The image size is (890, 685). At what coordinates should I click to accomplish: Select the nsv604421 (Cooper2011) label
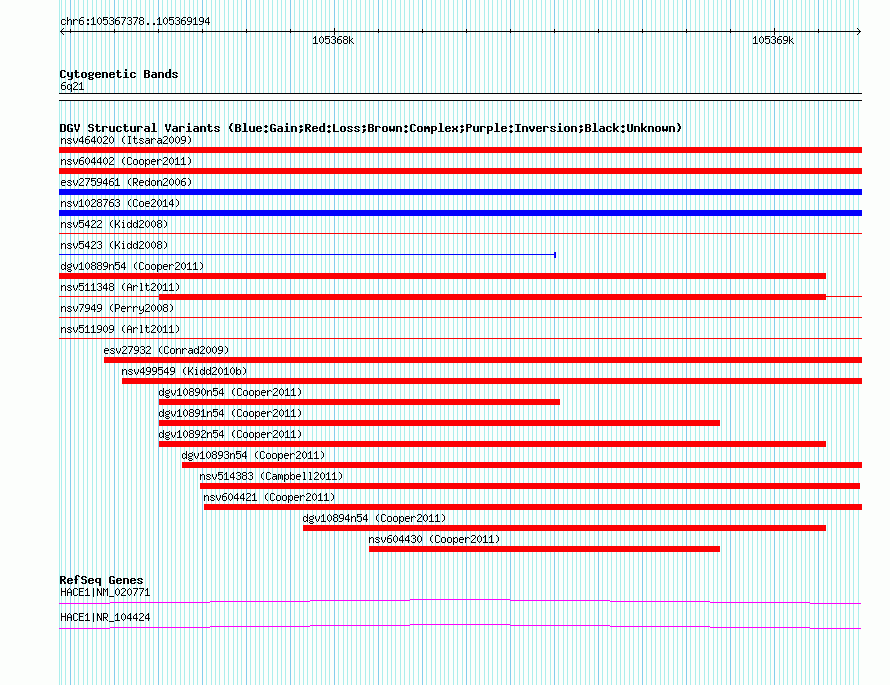(x=270, y=497)
